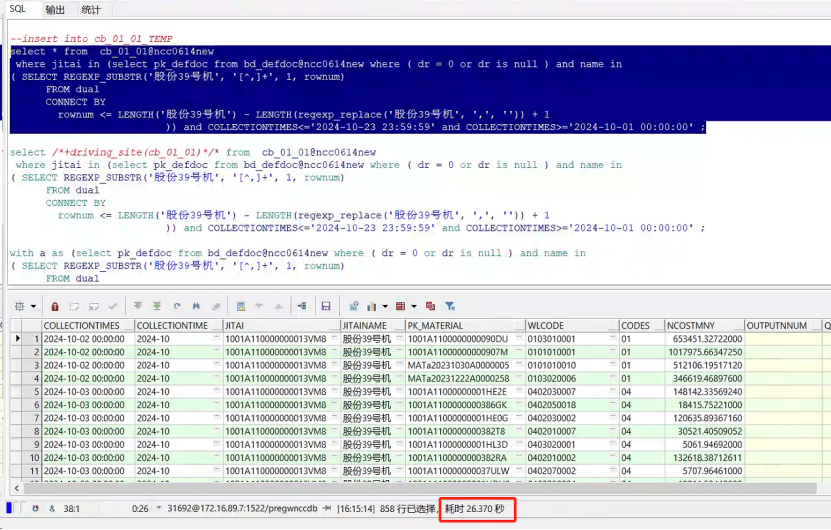Click the eraser clear-record icon
The width and height of the screenshot is (831, 530).
tap(216, 306)
